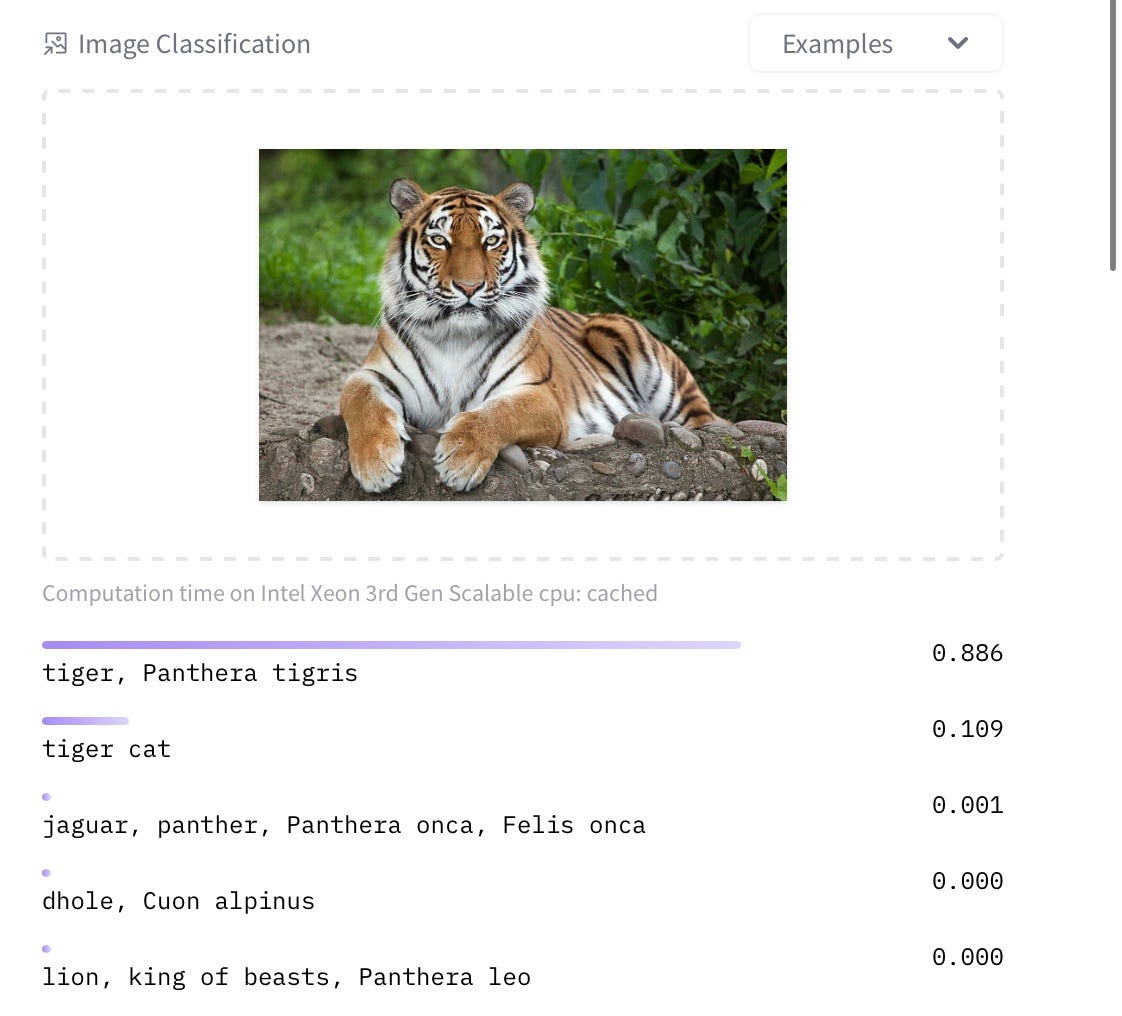The height and width of the screenshot is (1016, 1122).
Task: Click the tiger cat result row
Action: click(x=106, y=749)
